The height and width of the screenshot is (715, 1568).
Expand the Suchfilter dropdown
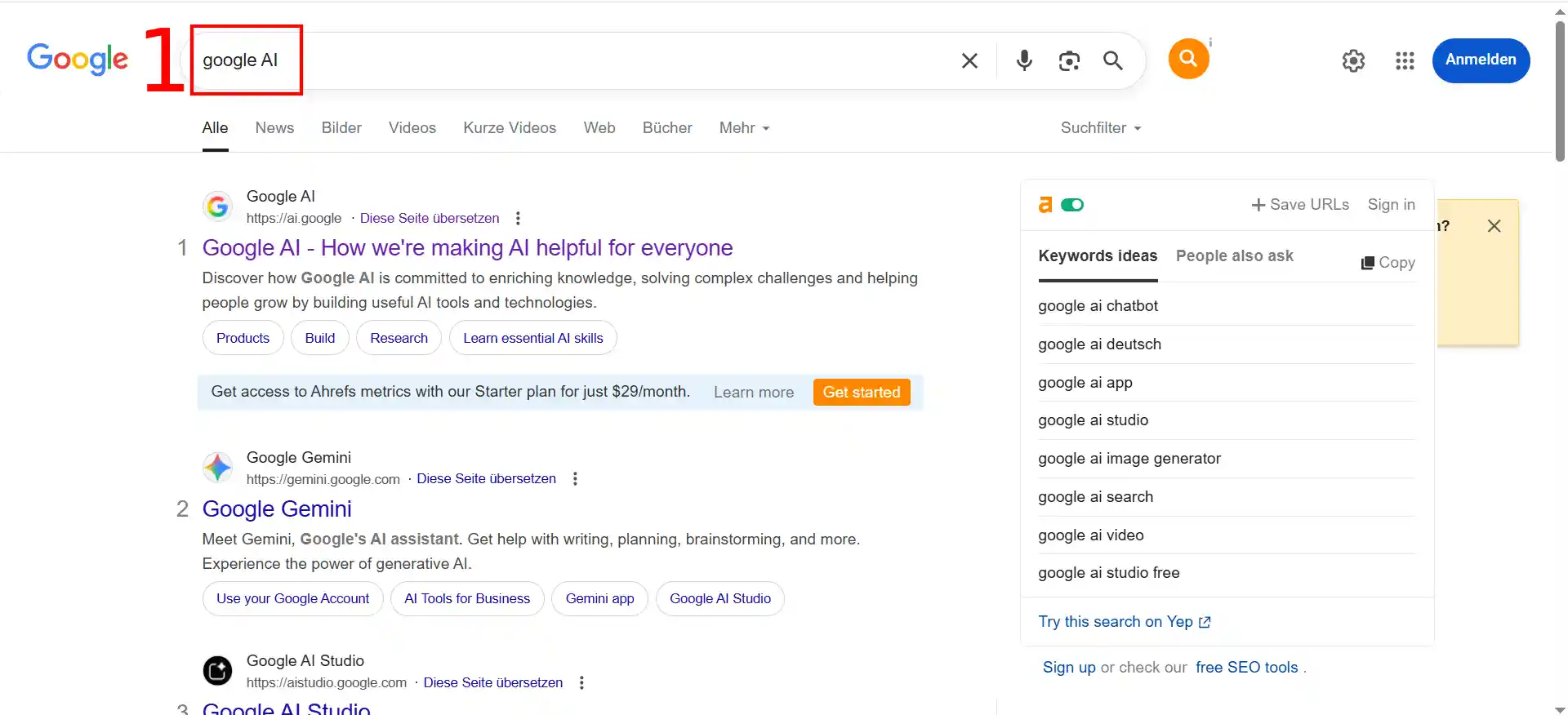pos(1101,128)
